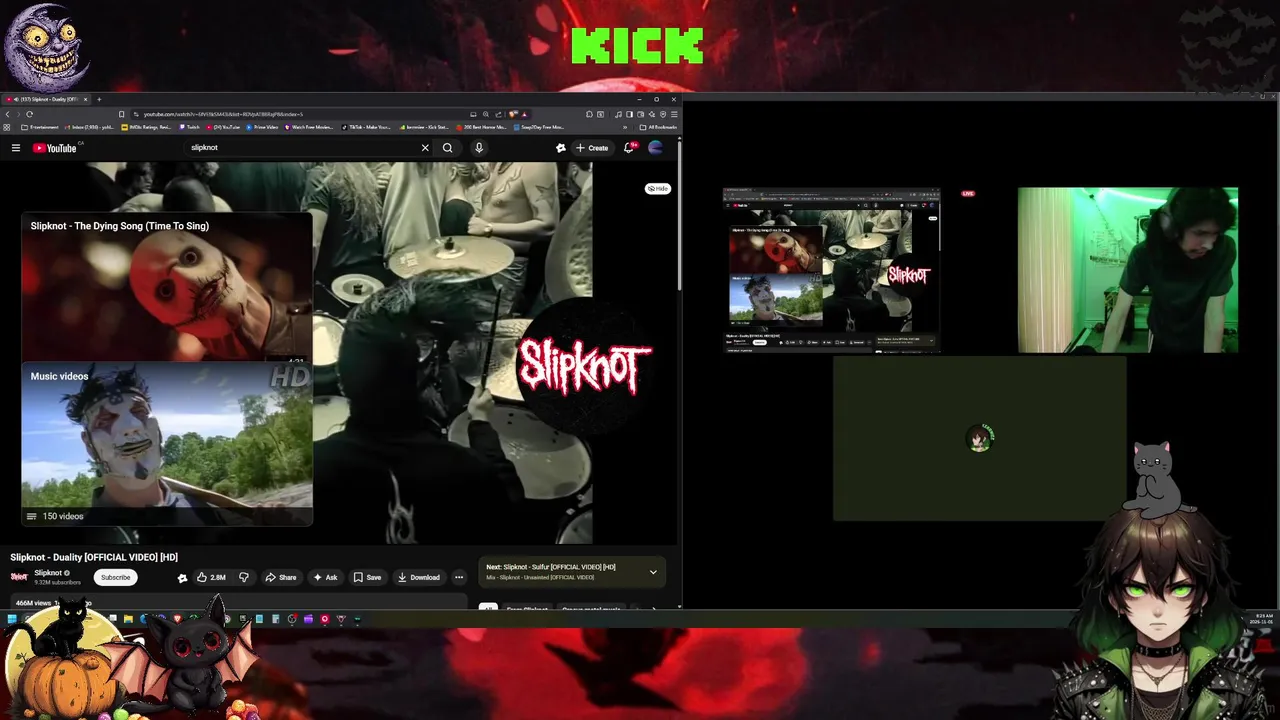Click the Slipknot logo end screen card

(584, 366)
